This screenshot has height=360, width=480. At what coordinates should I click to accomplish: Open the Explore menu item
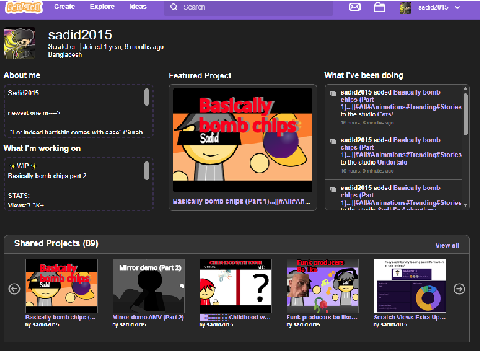point(102,7)
